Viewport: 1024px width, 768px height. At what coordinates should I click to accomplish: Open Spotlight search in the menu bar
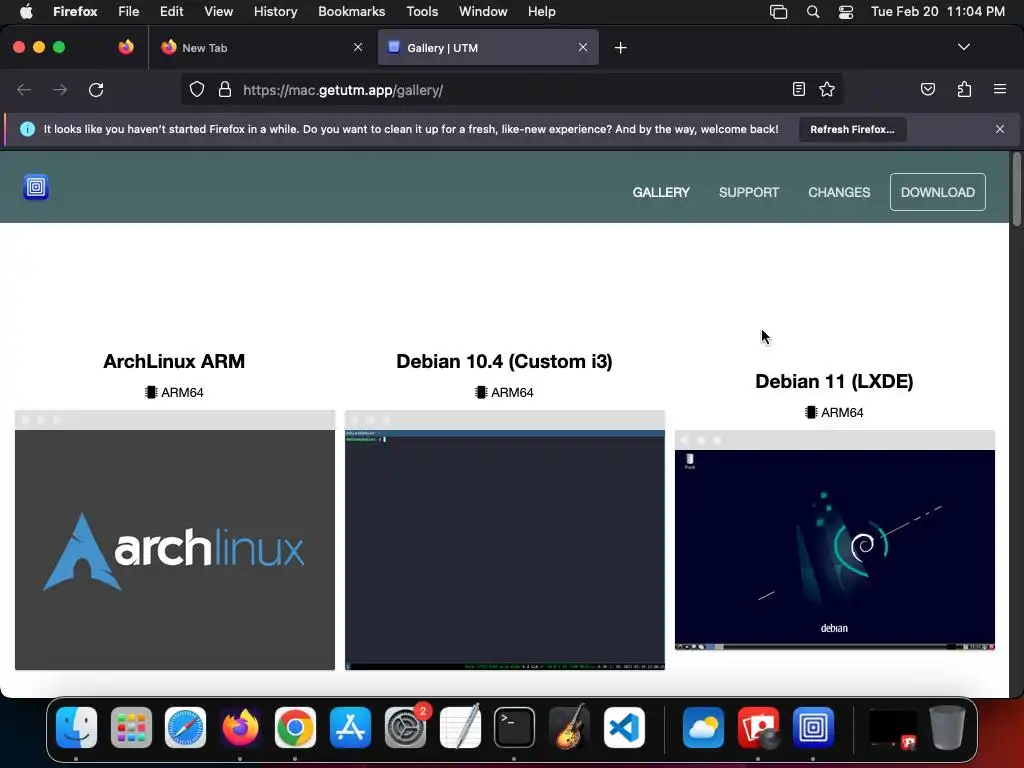tap(812, 12)
